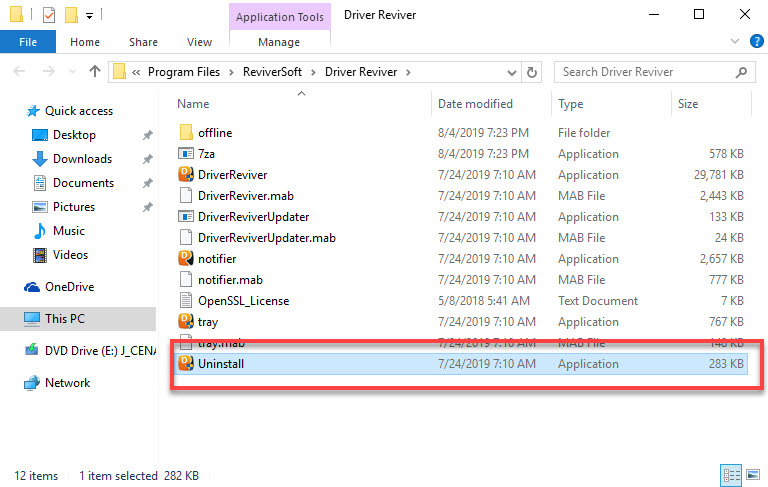
Task: Unpin Downloads using its pin icon
Action: pos(147,159)
